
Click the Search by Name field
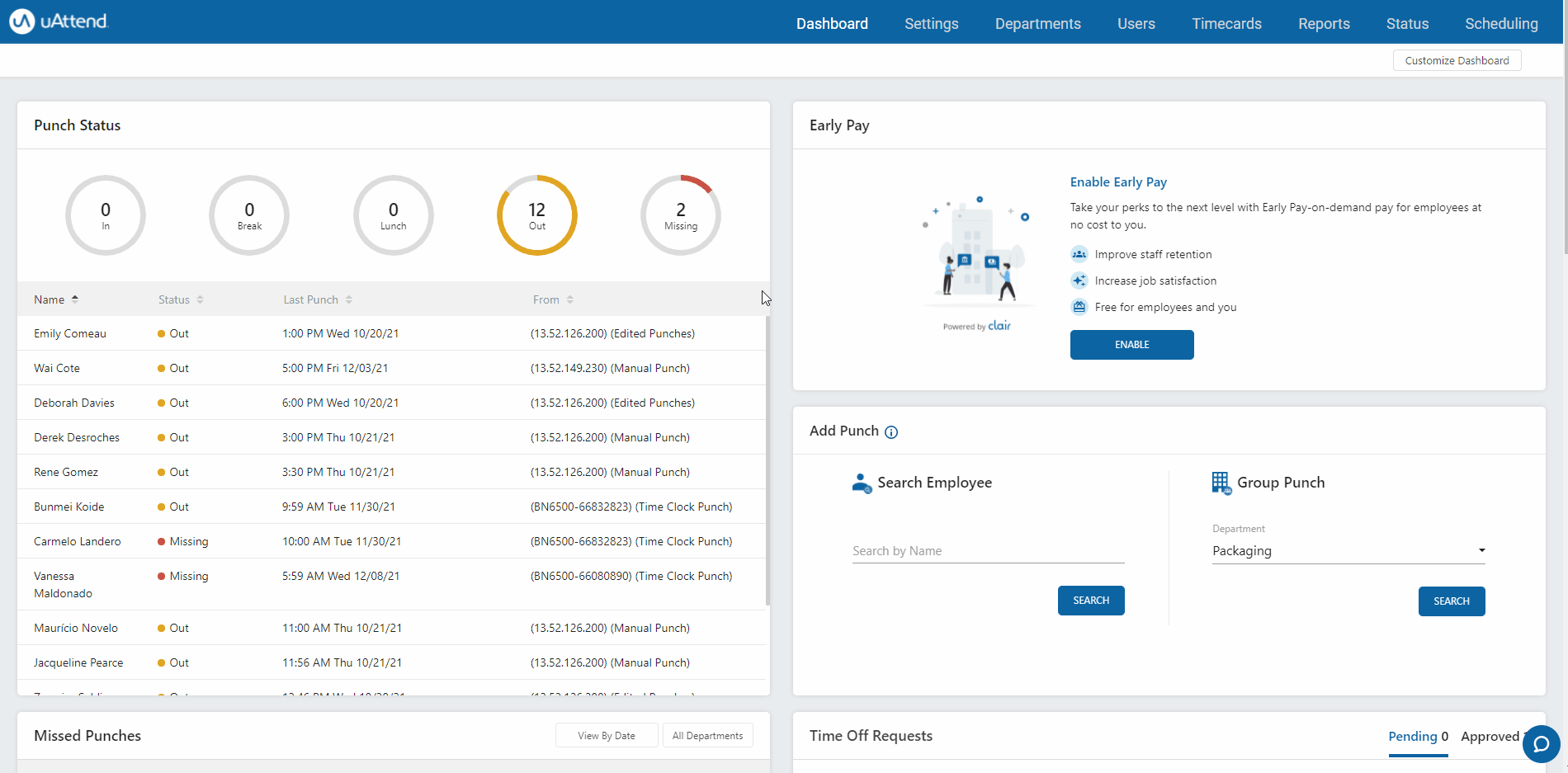[988, 551]
